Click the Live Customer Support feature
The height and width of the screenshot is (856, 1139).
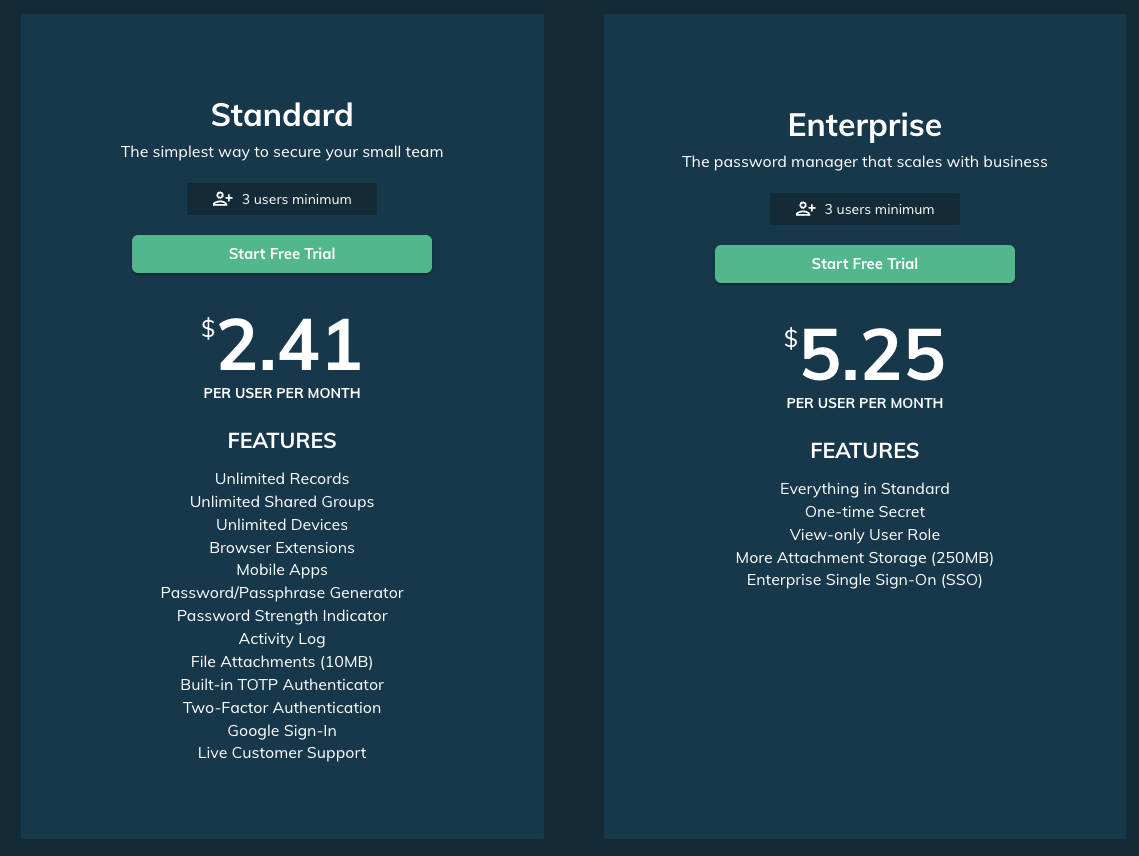282,753
